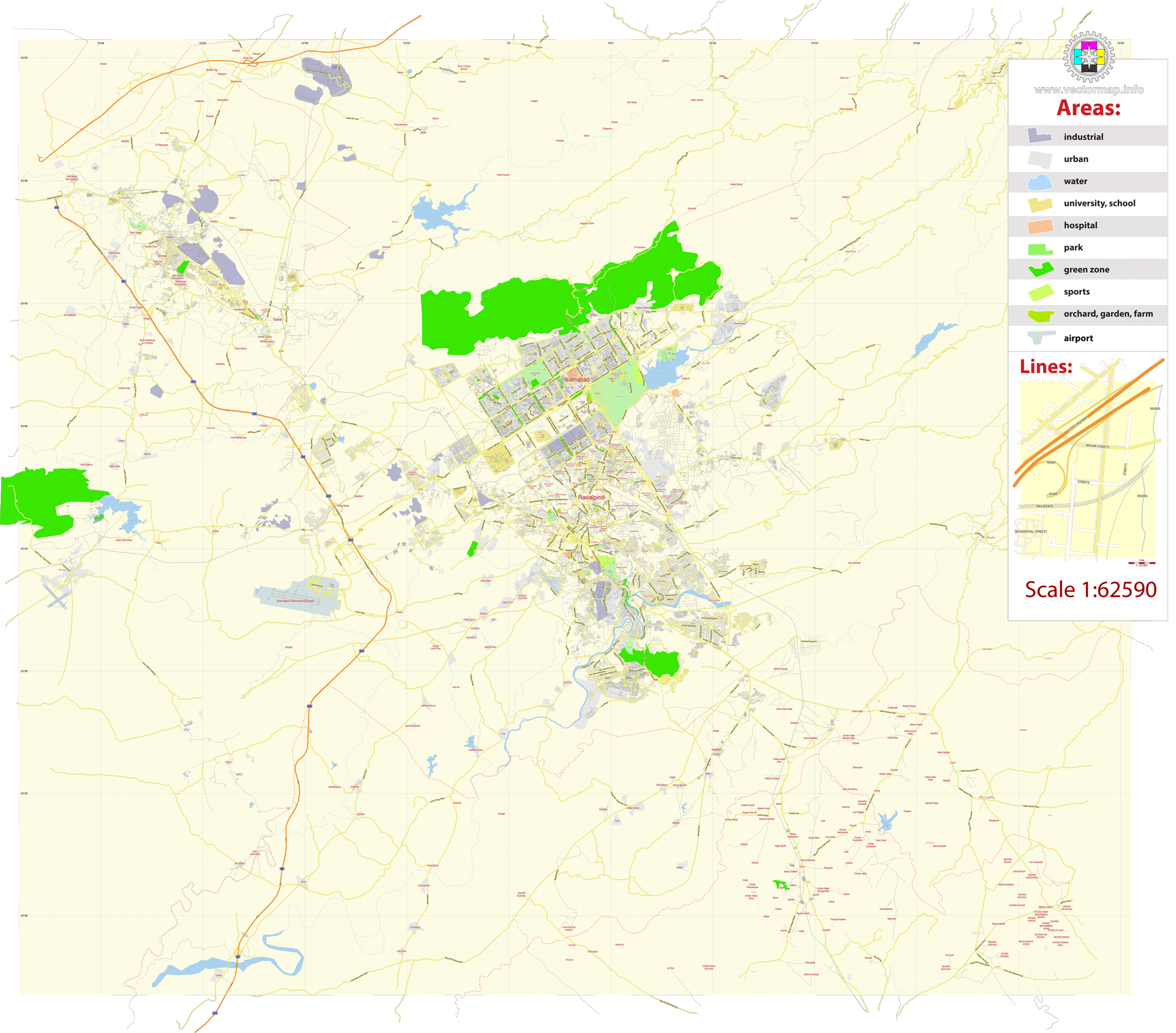Click the Islamabad city label on the map
Viewport: 1176px width, 1033px height.
click(576, 380)
